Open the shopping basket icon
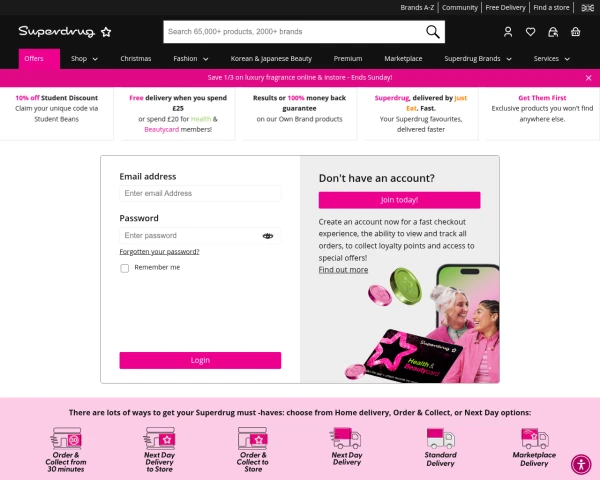 (x=576, y=32)
